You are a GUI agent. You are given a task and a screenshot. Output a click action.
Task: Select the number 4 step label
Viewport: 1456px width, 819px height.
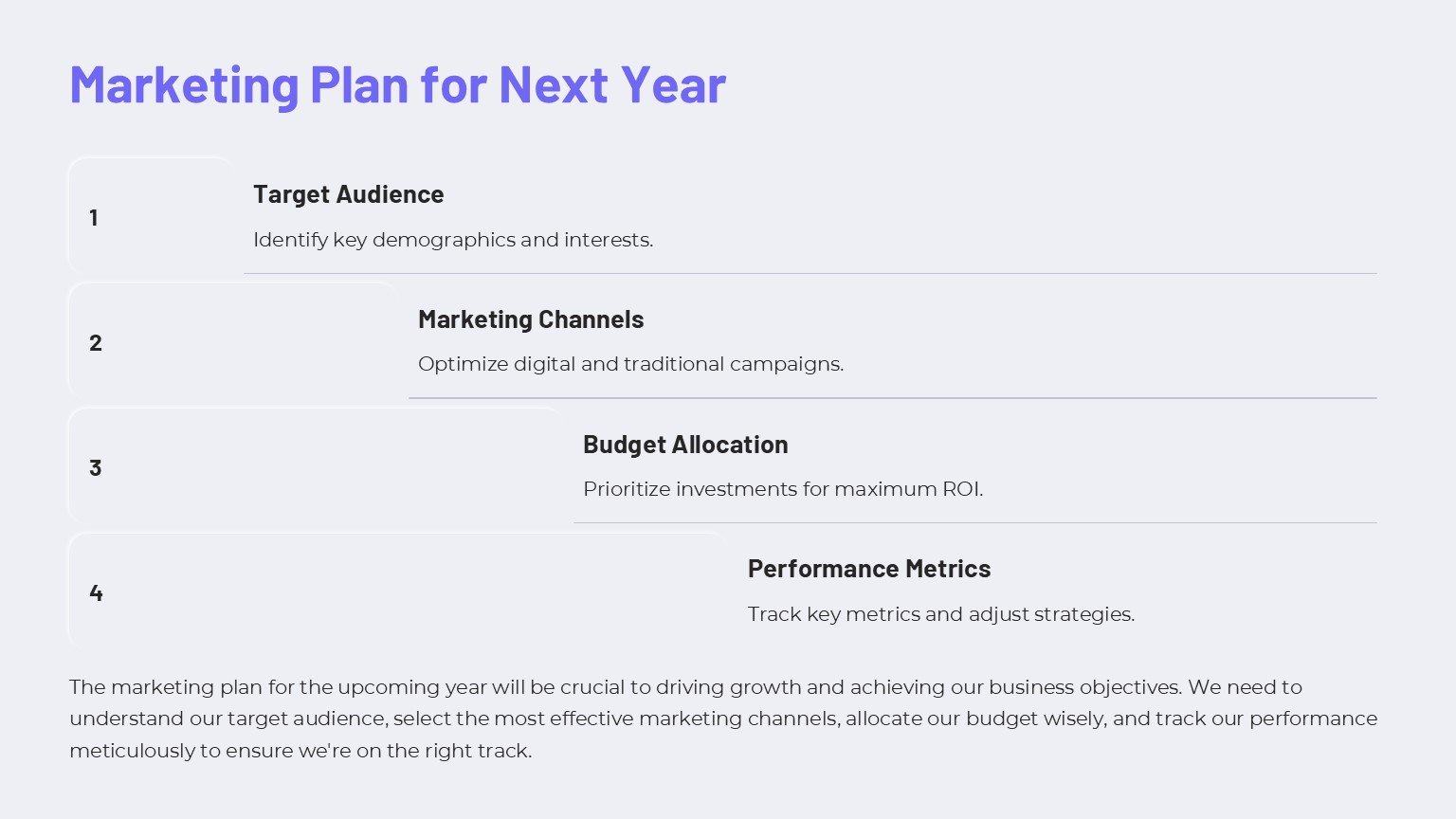[96, 593]
